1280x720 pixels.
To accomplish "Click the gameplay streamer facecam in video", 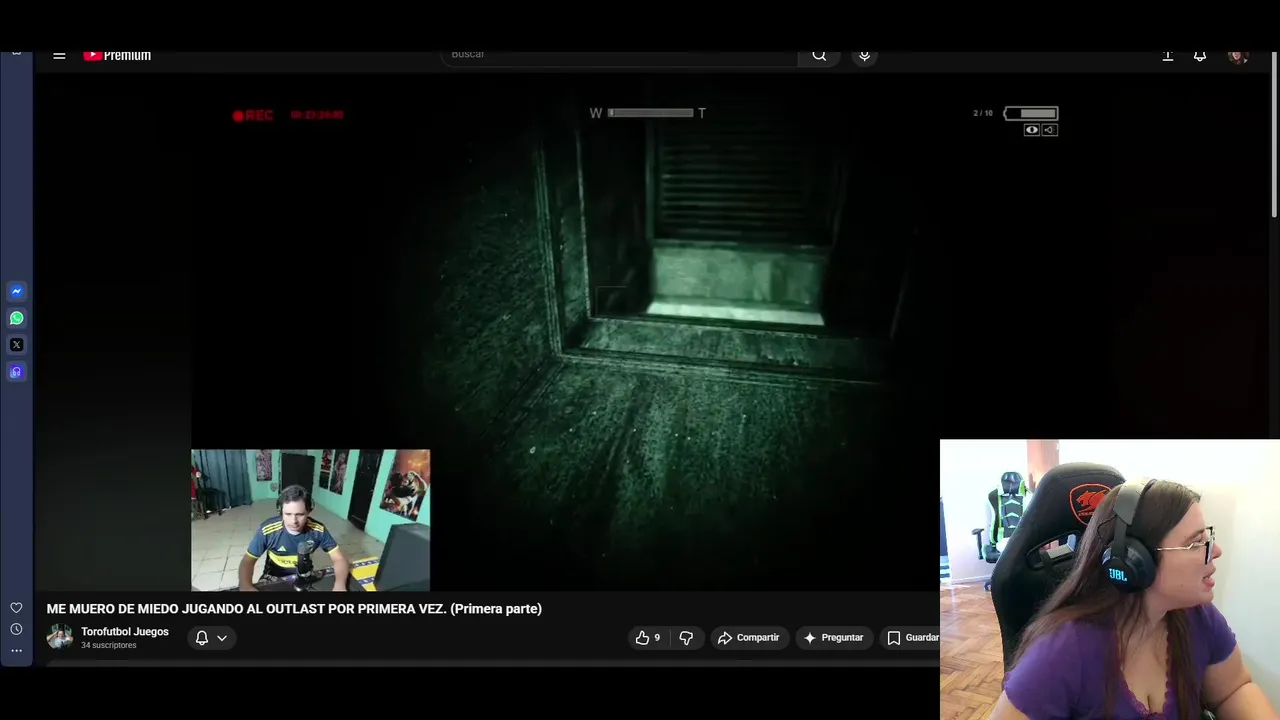I will (x=311, y=520).
